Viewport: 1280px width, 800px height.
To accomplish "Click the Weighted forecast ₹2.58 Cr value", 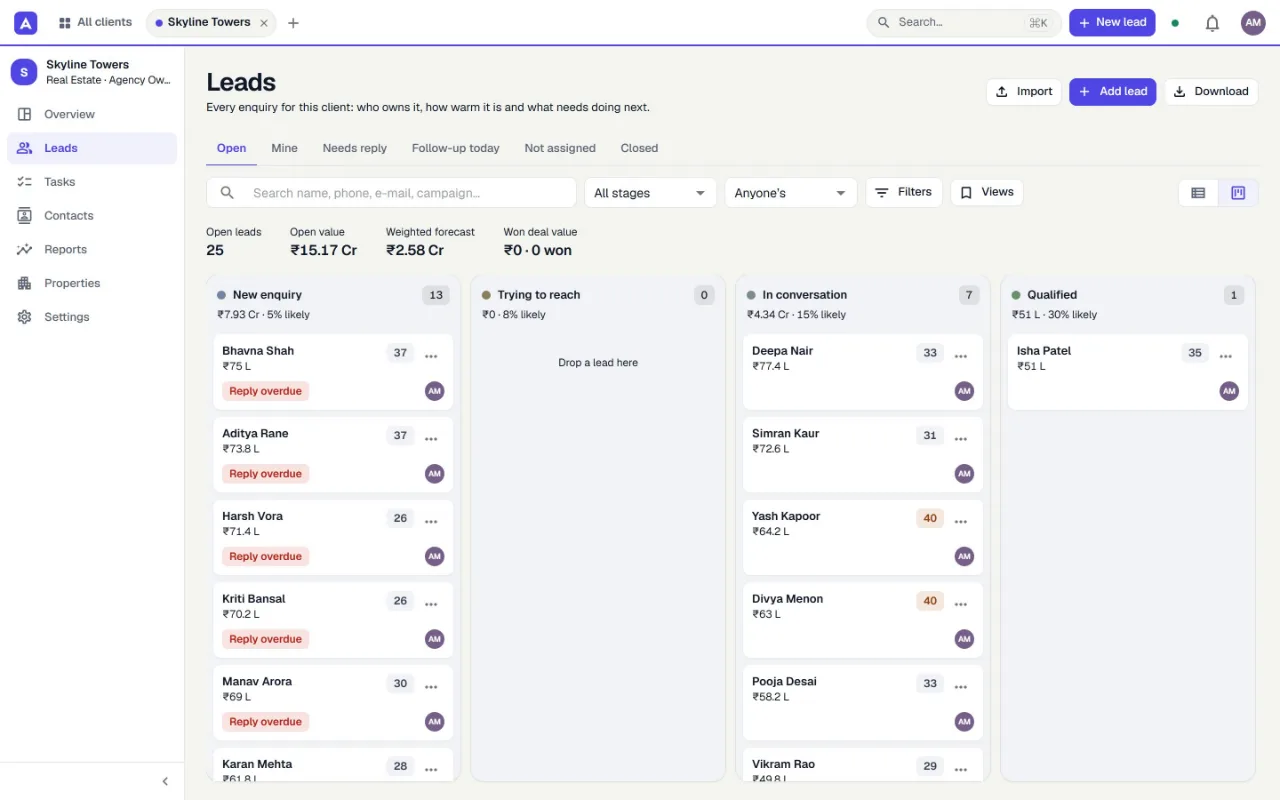I will [x=415, y=250].
